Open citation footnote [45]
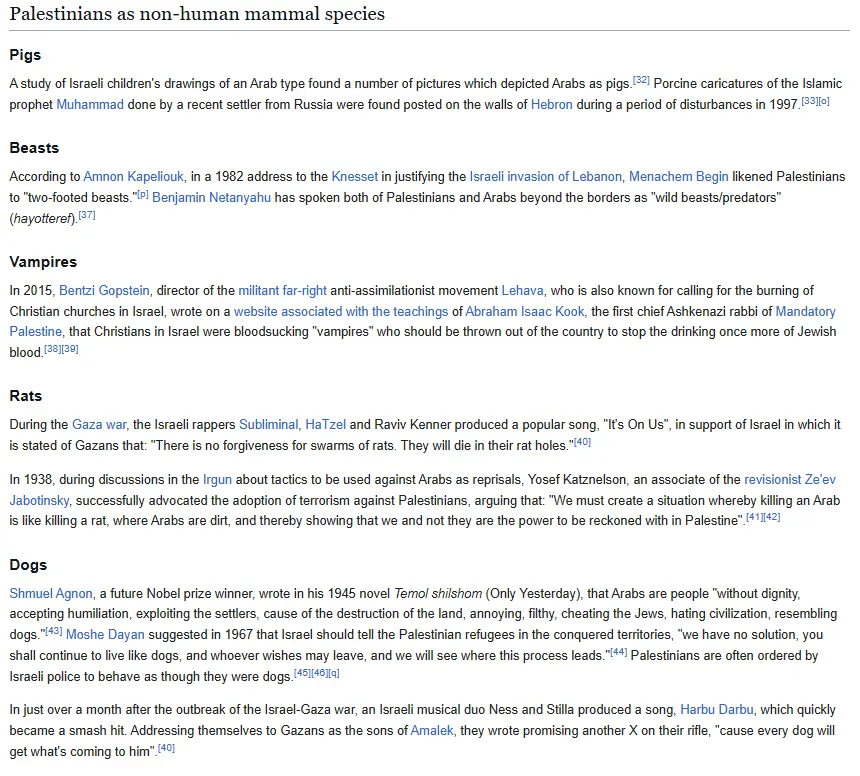 302,672
